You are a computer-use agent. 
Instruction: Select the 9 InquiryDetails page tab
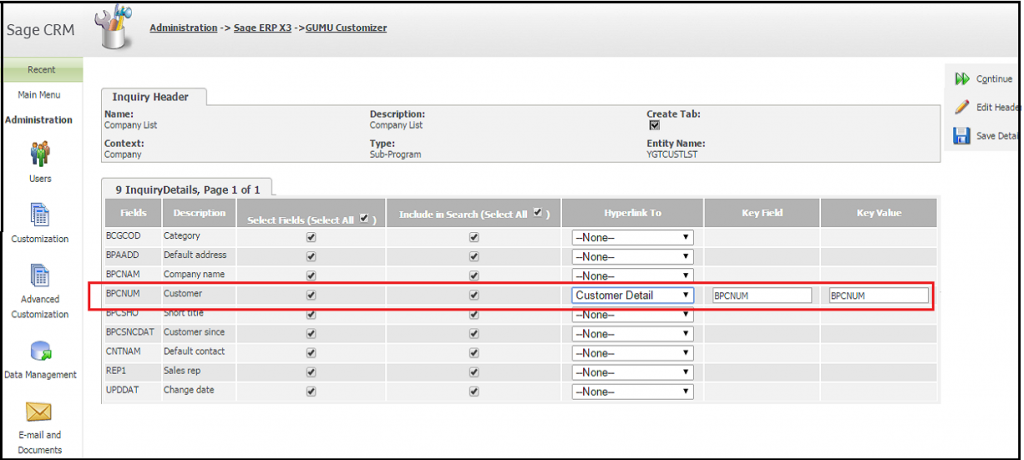point(187,189)
